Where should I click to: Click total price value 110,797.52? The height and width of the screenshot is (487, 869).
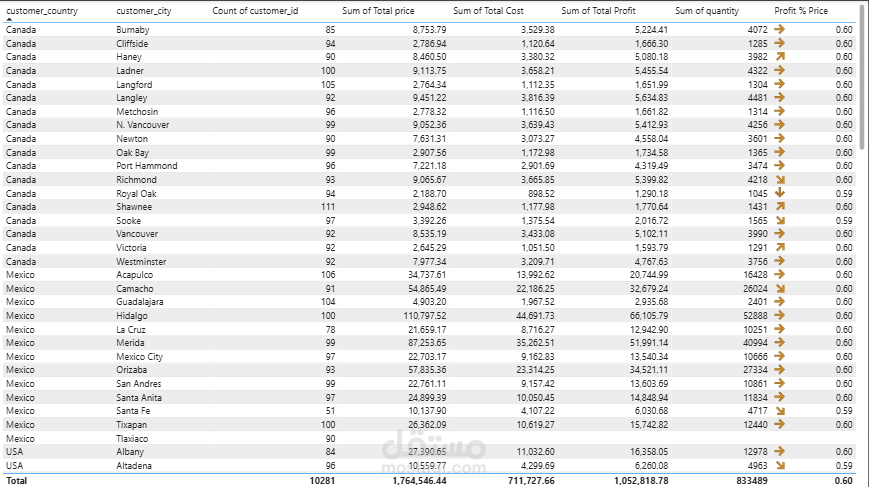point(425,316)
